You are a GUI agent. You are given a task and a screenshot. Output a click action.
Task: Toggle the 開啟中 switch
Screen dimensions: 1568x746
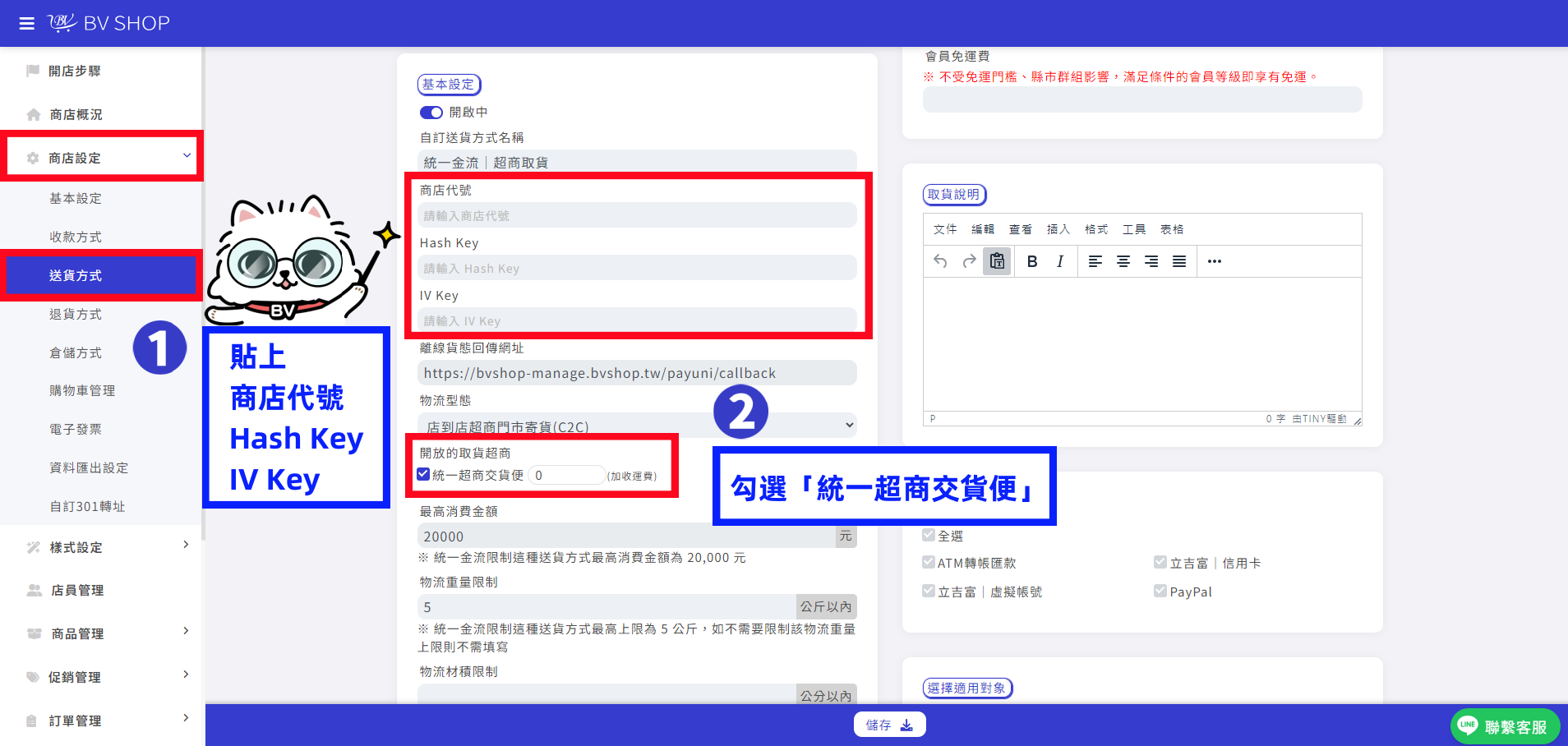click(x=431, y=113)
